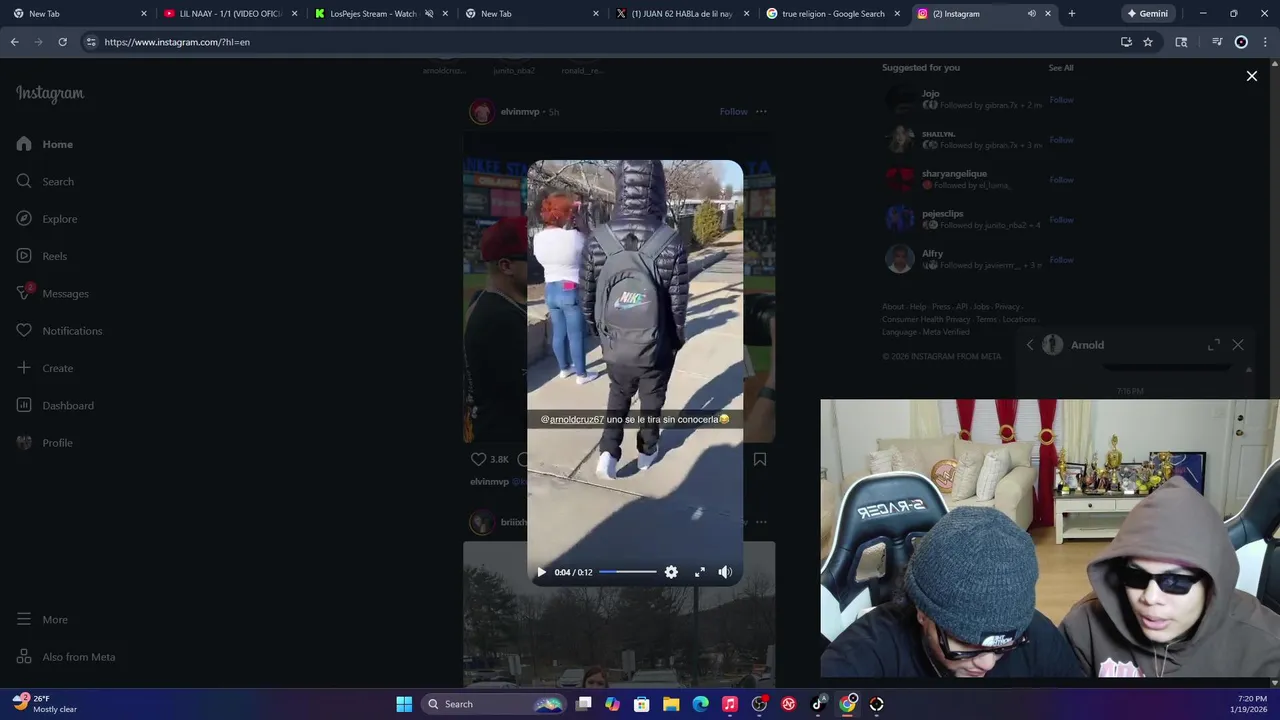The image size is (1280, 720).
Task: Click the Windows taskbar Search box
Action: point(494,704)
